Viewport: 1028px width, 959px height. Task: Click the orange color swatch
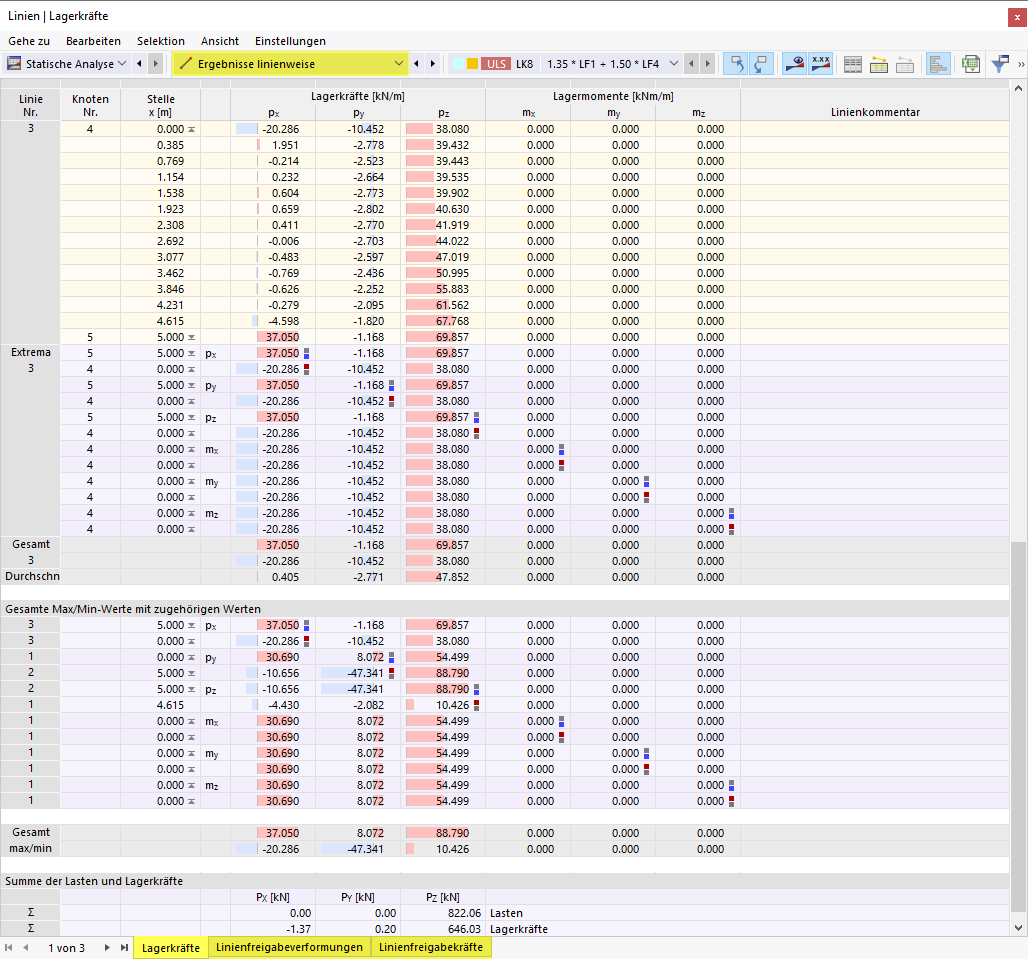(x=472, y=64)
